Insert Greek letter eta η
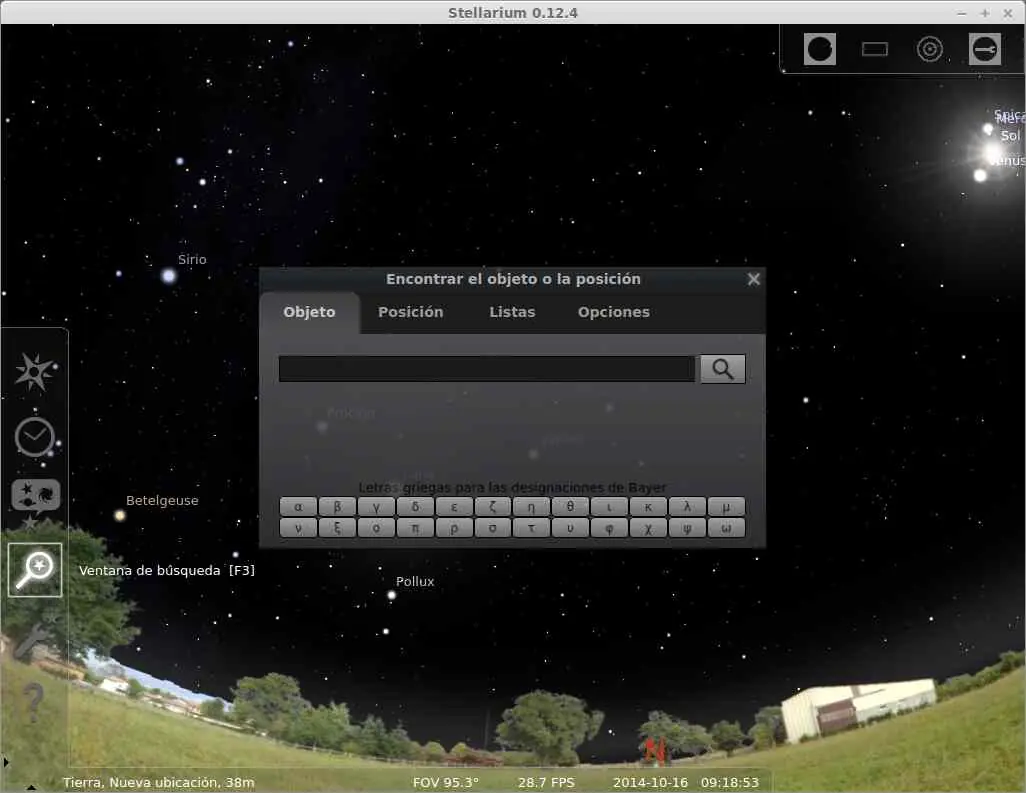The width and height of the screenshot is (1026, 793). click(x=531, y=506)
